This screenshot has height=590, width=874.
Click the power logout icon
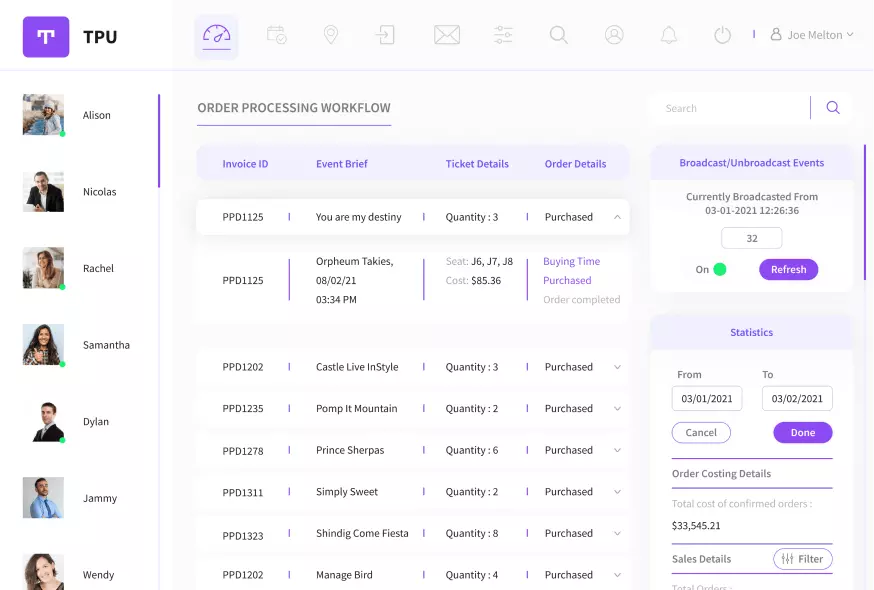[722, 35]
